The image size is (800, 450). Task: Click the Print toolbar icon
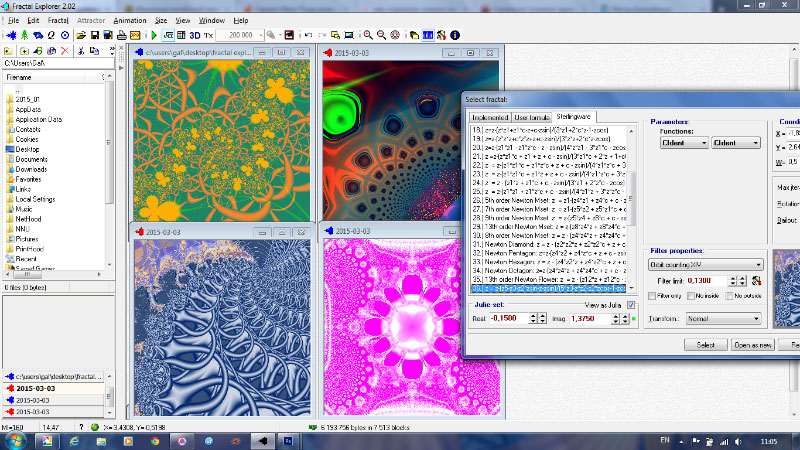tap(121, 35)
